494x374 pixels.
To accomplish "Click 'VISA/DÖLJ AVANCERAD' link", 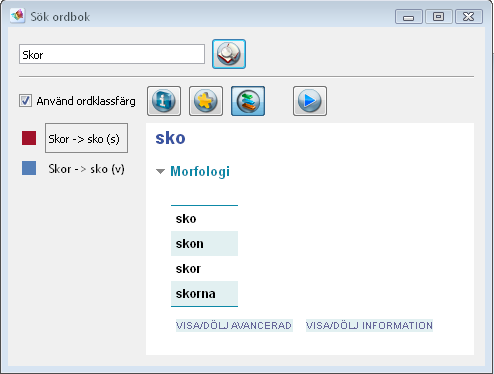I will [x=234, y=325].
